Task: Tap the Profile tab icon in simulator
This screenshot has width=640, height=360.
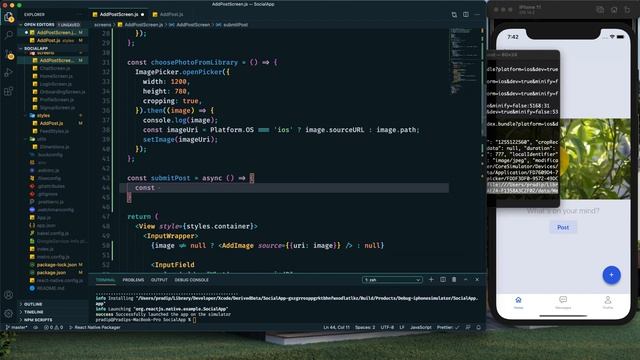Action: [x=607, y=302]
